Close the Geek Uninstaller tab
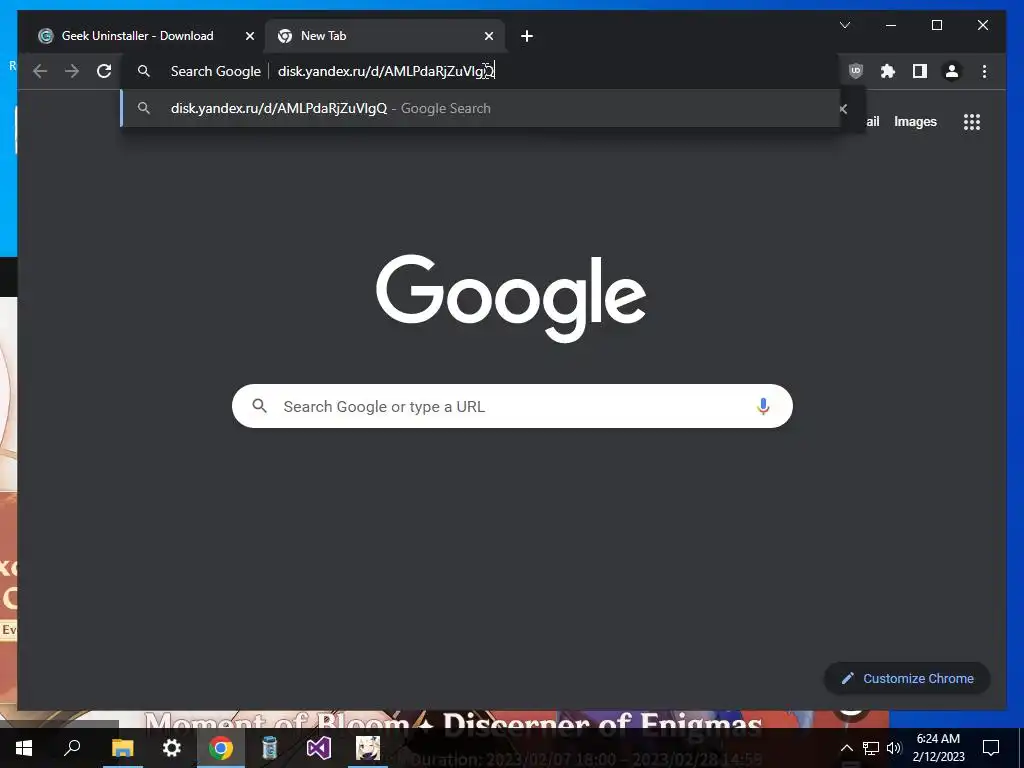The height and width of the screenshot is (768, 1024). coord(249,36)
